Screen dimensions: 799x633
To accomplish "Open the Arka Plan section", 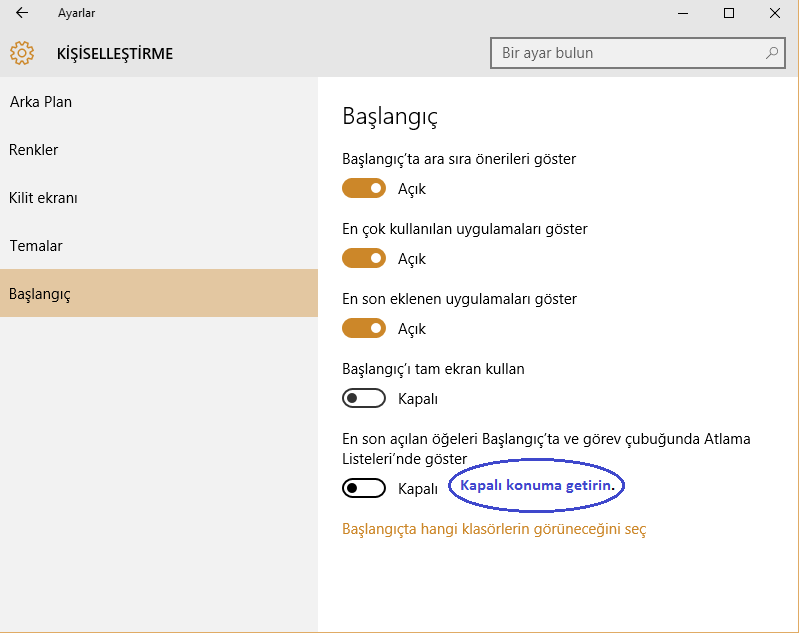I will (x=41, y=102).
